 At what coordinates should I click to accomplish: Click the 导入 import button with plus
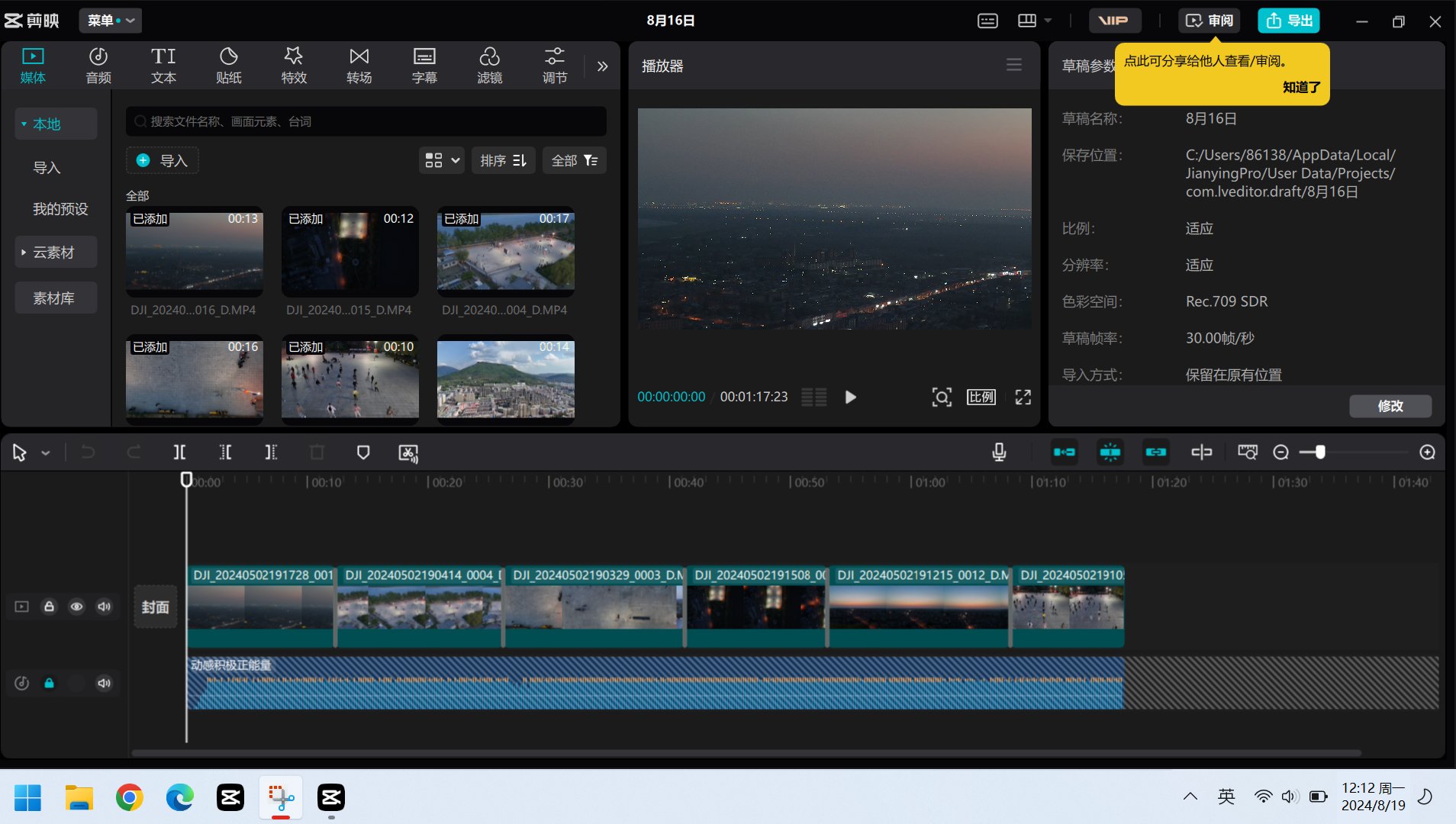coord(162,160)
